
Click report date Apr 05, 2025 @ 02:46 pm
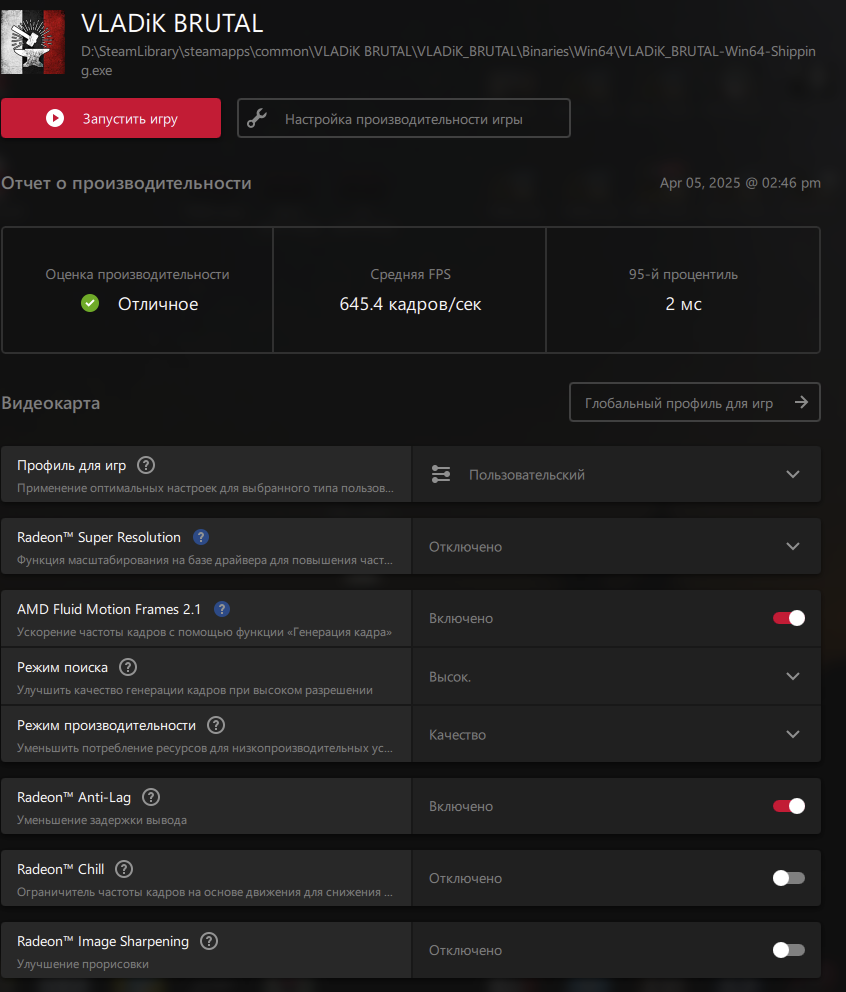pos(740,183)
